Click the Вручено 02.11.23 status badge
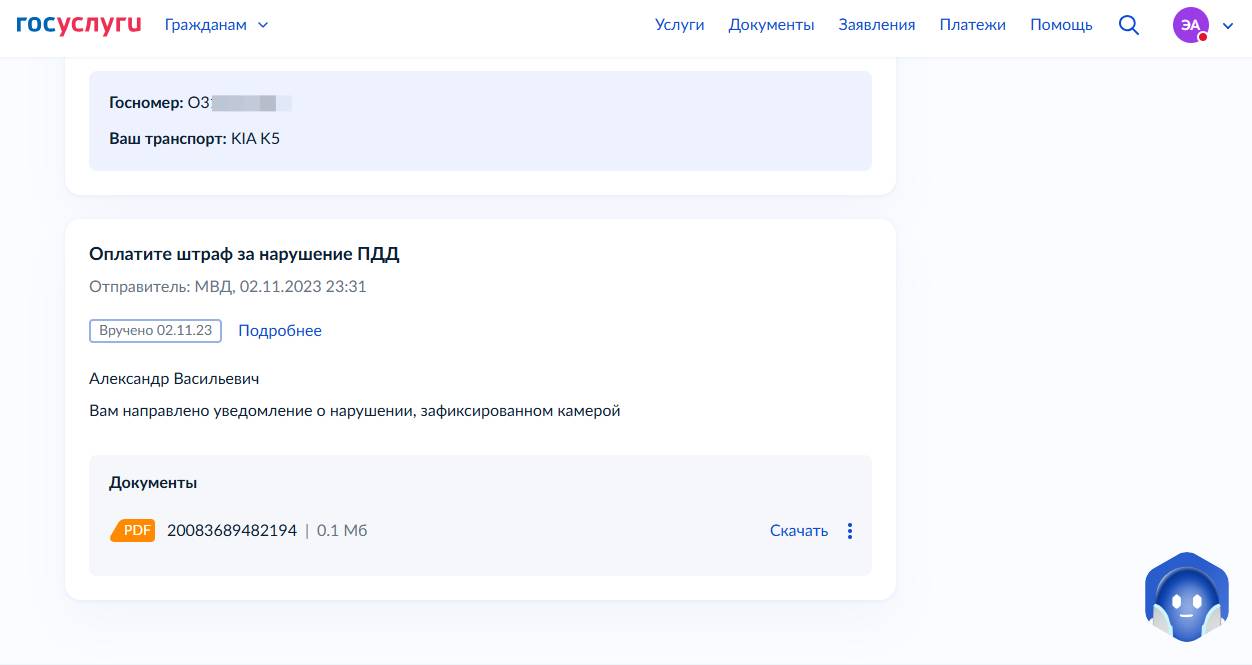The image size is (1252, 665). [x=155, y=330]
